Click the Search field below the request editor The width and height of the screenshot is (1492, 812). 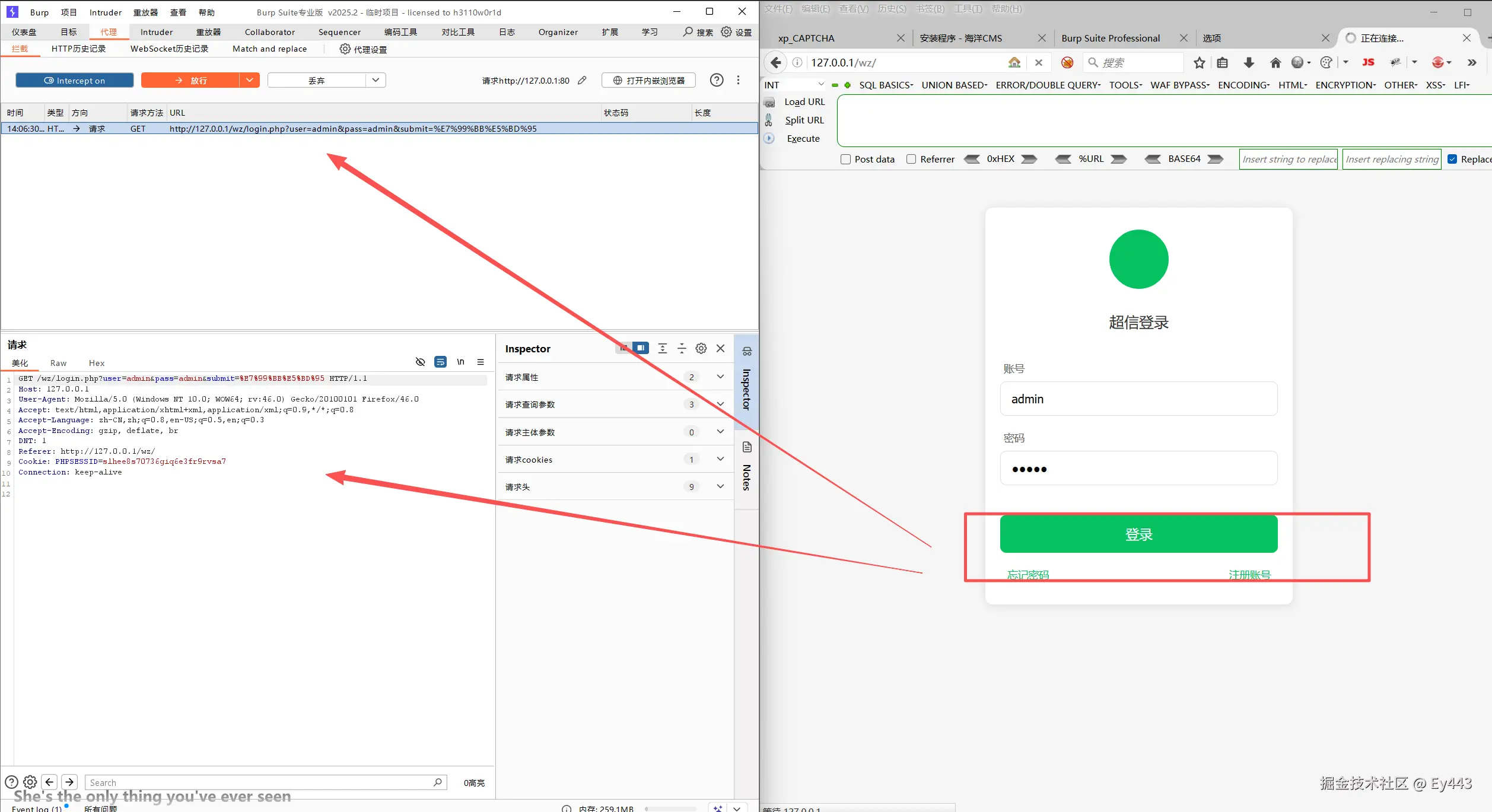[261, 782]
